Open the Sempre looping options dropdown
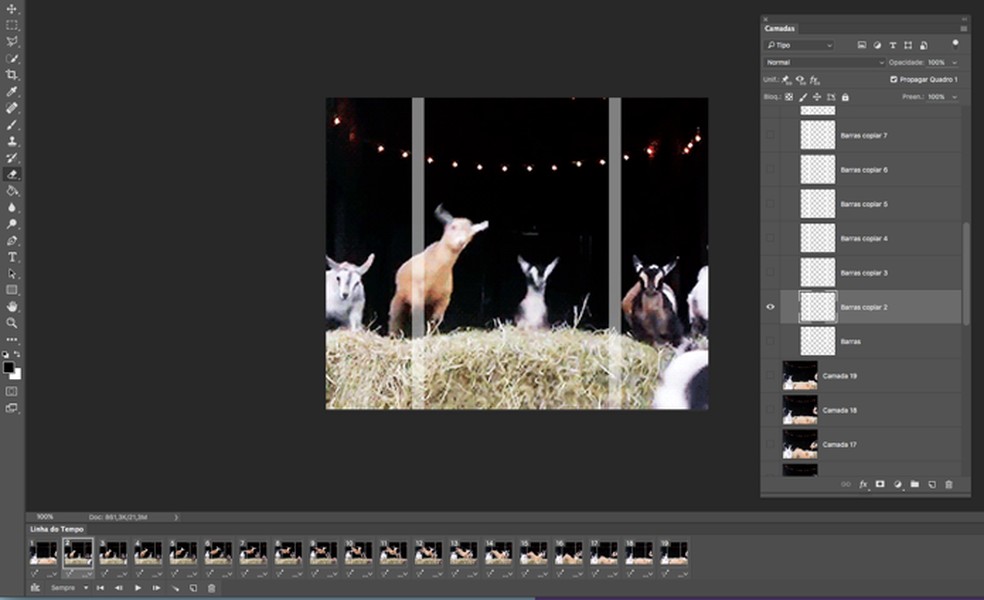The width and height of the screenshot is (984, 600). 66,588
